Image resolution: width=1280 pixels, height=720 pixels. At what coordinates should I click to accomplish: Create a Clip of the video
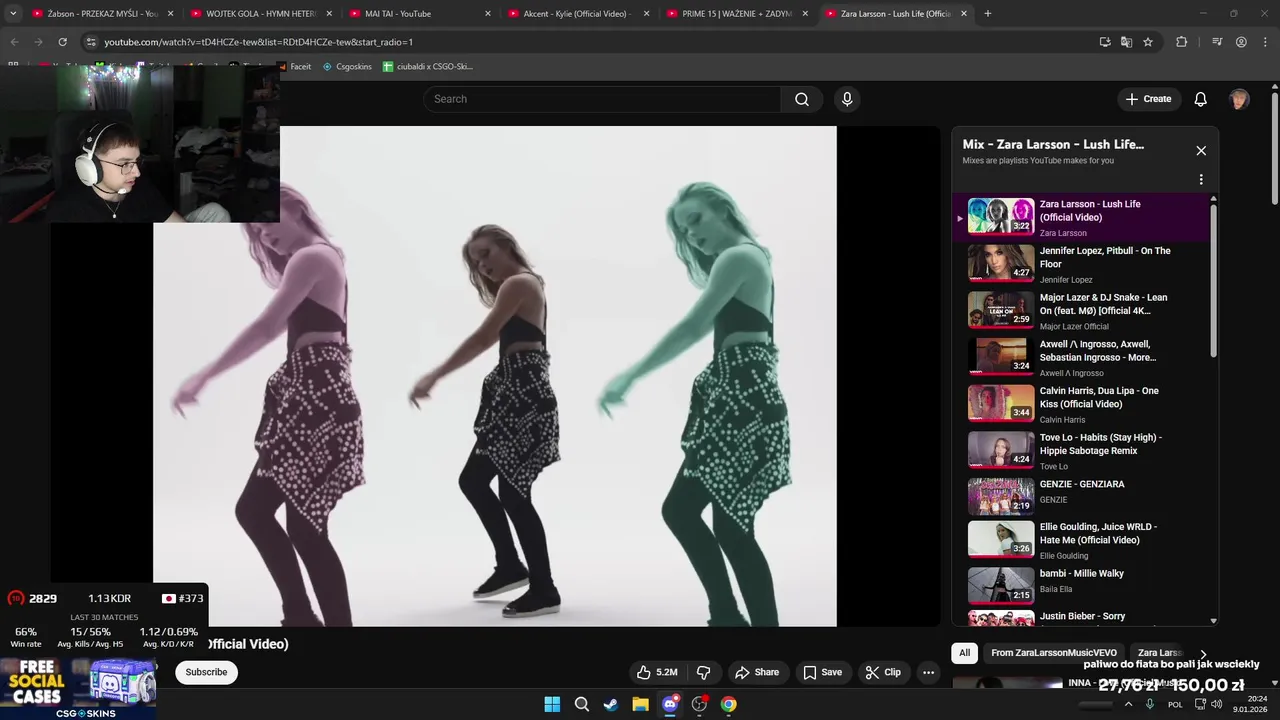(883, 672)
